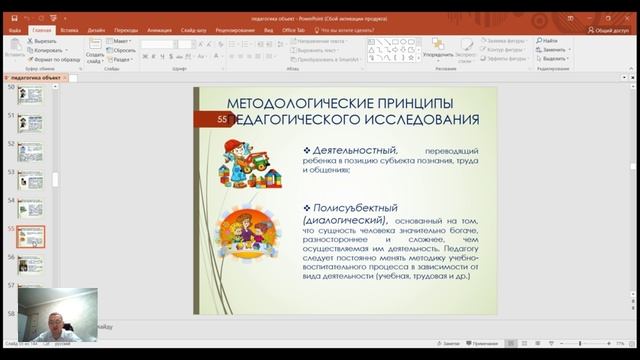Toggle bold Ж formatting
The width and height of the screenshot is (640, 360).
click(145, 56)
